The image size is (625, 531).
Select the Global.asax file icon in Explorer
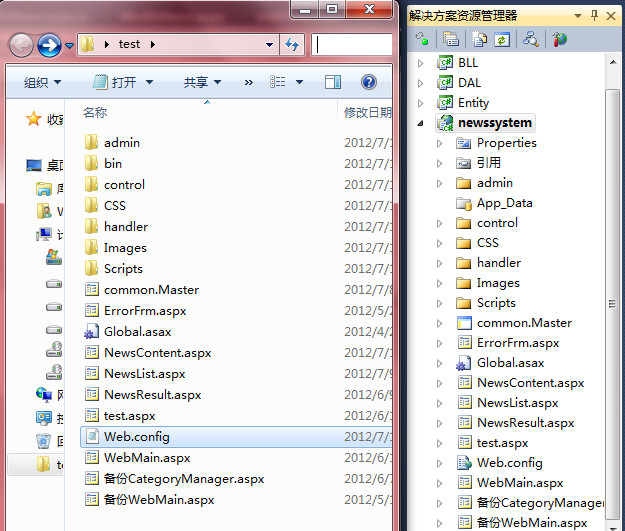(92, 332)
